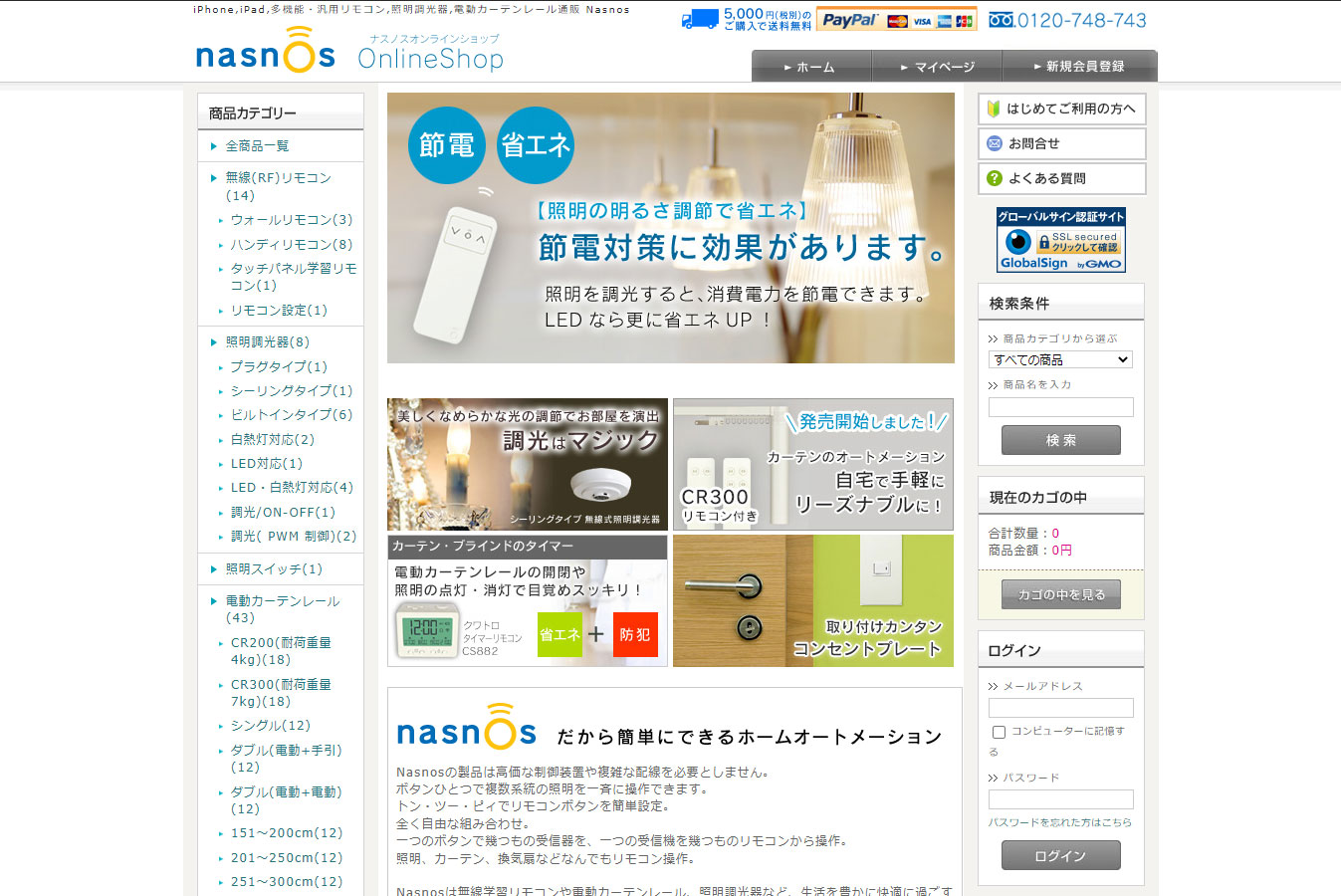
Task: Open the 照明調光器(8) category
Action: 267,341
